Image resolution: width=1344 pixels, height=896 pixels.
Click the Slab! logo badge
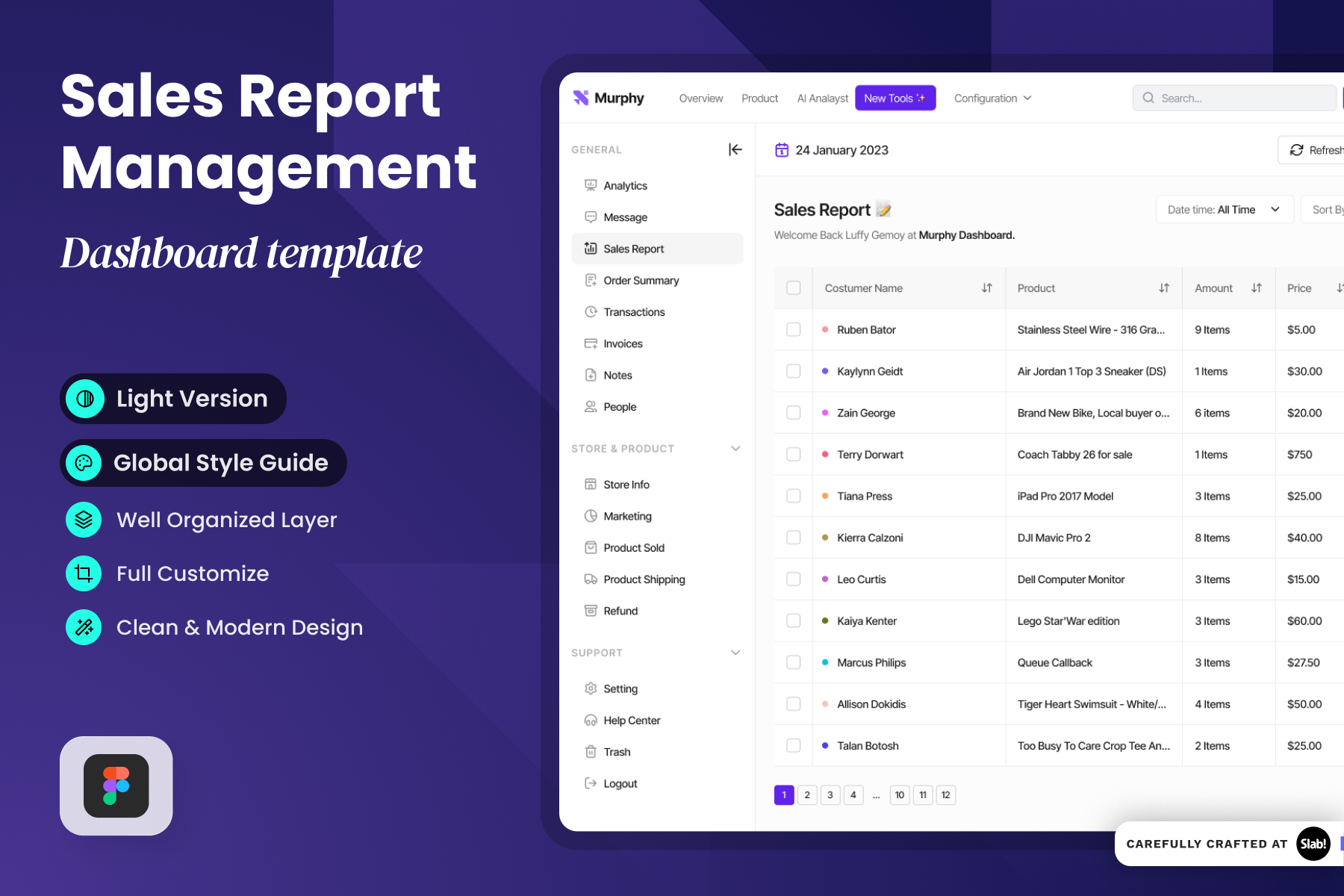(x=1313, y=844)
